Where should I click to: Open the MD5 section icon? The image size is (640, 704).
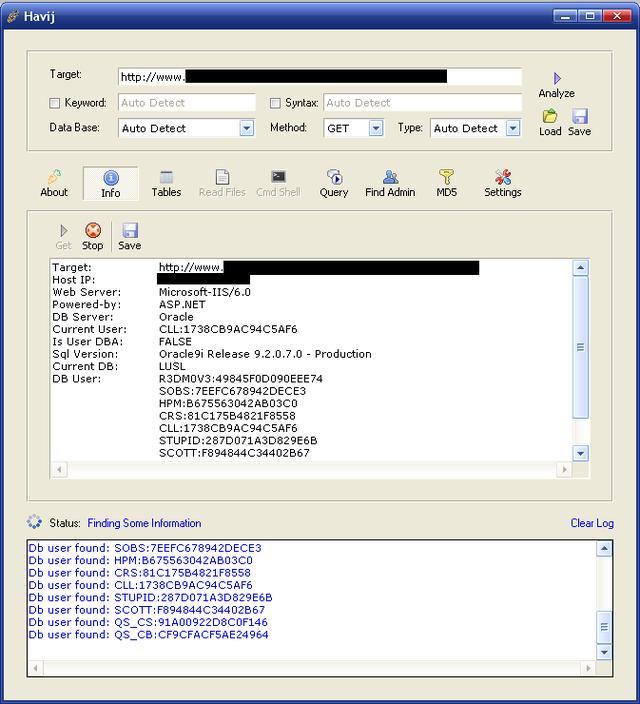point(446,177)
